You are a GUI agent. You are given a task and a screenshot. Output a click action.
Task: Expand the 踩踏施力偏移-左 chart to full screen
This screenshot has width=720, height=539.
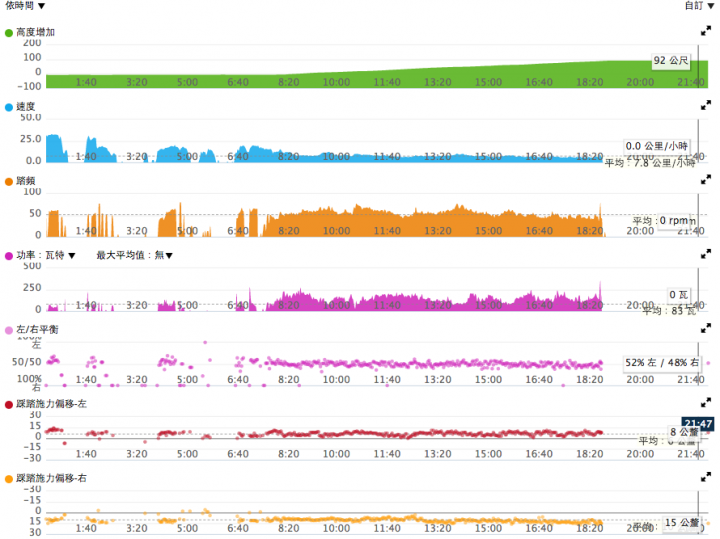(706, 403)
